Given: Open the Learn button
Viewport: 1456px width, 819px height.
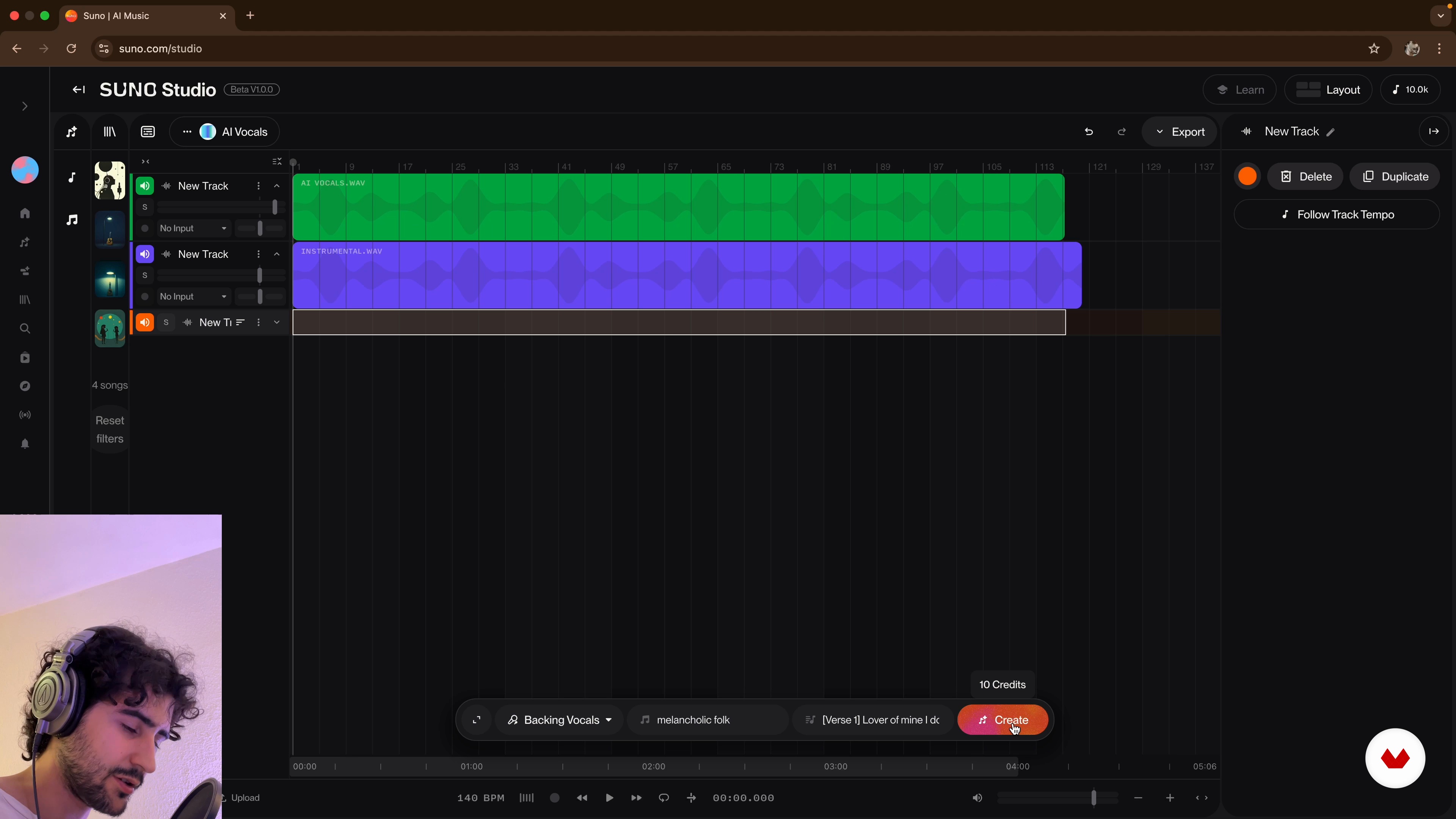Looking at the screenshot, I should 1240,89.
